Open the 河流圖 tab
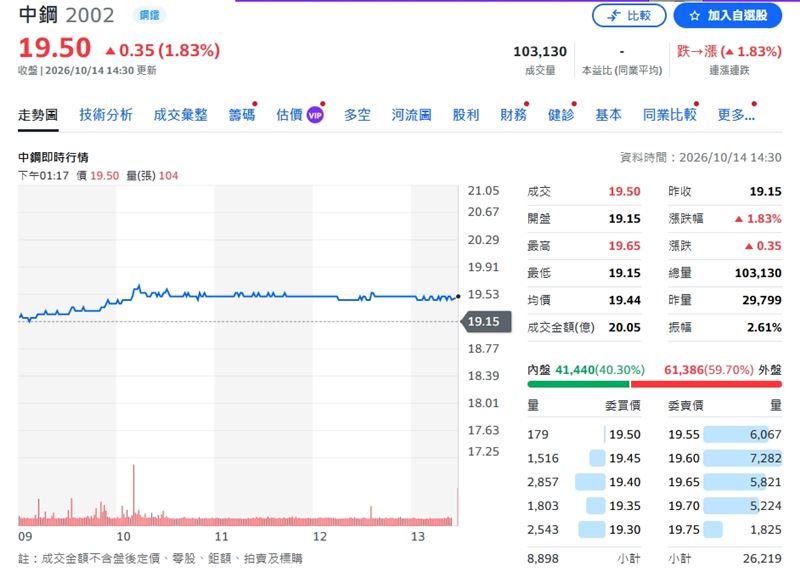 coord(411,115)
